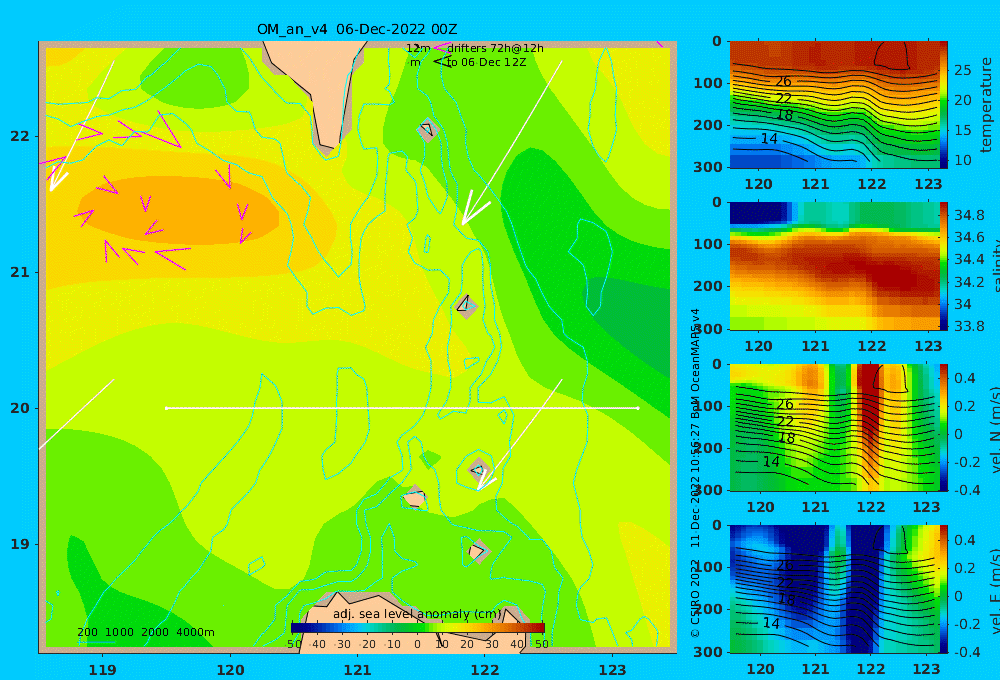Click the temperature color scale bar
The image size is (1000, 680).
[944, 105]
